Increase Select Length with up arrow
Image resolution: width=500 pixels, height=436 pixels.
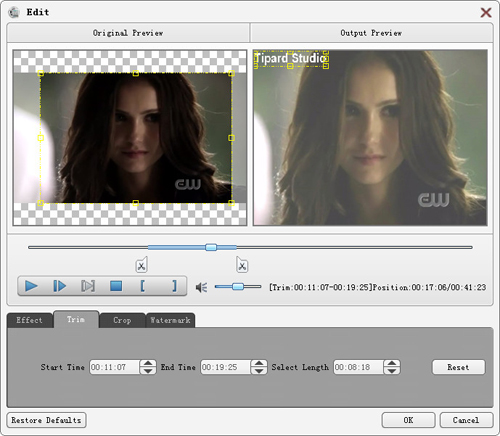tap(392, 364)
